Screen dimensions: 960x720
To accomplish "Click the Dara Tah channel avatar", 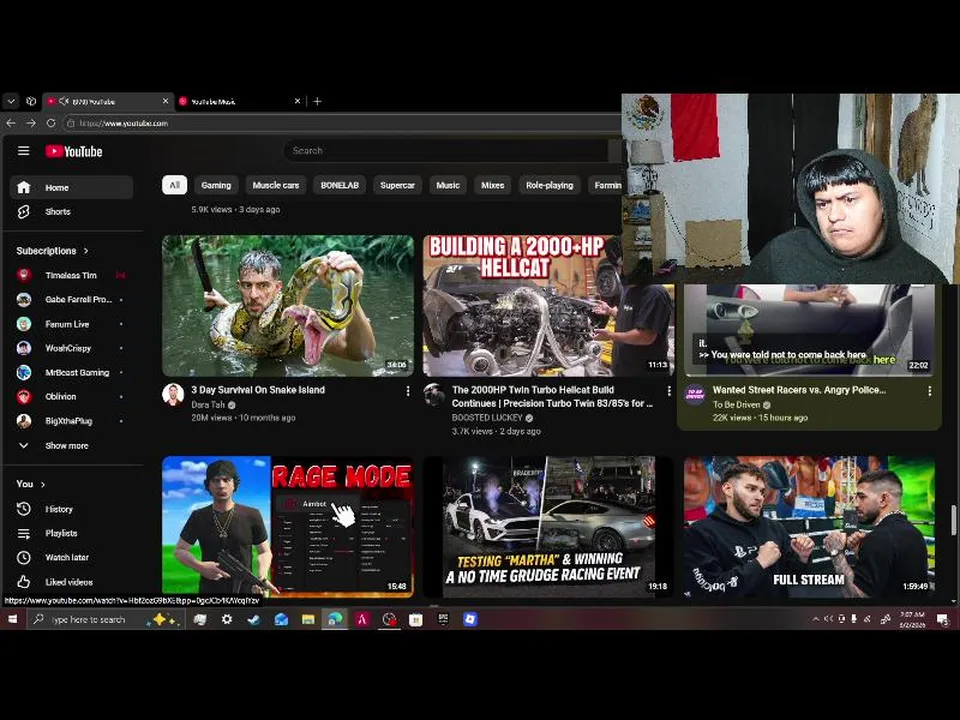I will (173, 395).
